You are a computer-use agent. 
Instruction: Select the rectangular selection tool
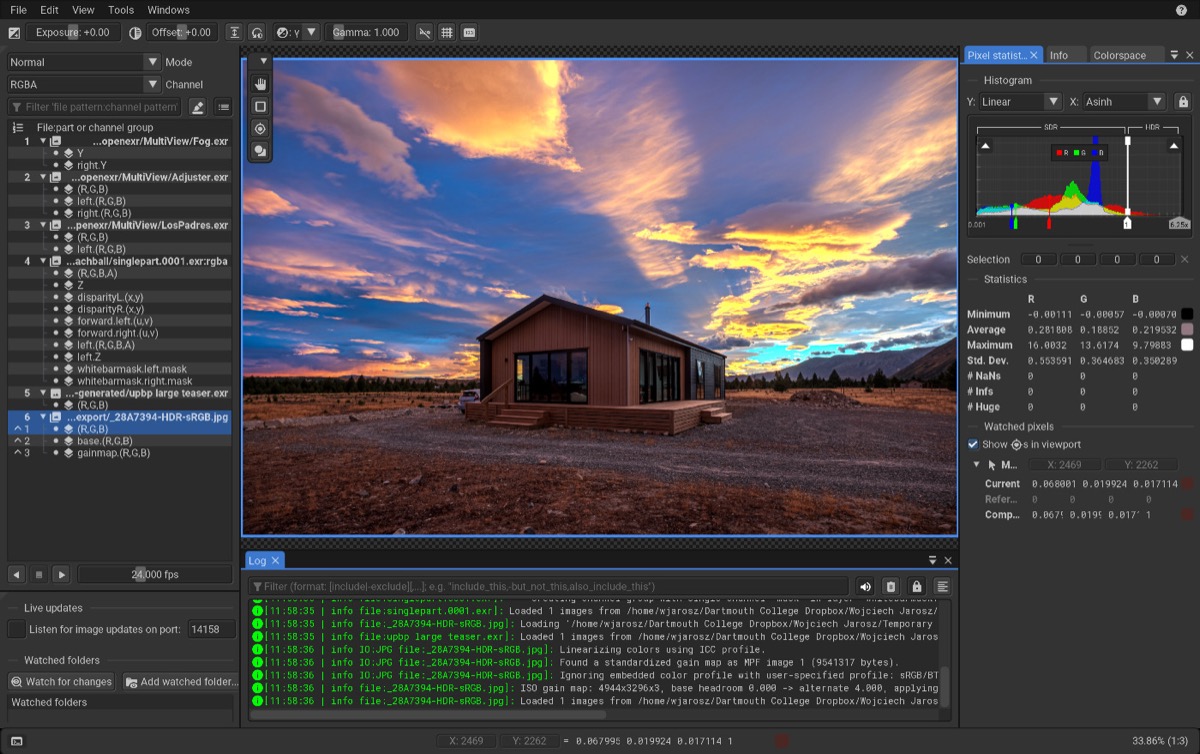261,106
